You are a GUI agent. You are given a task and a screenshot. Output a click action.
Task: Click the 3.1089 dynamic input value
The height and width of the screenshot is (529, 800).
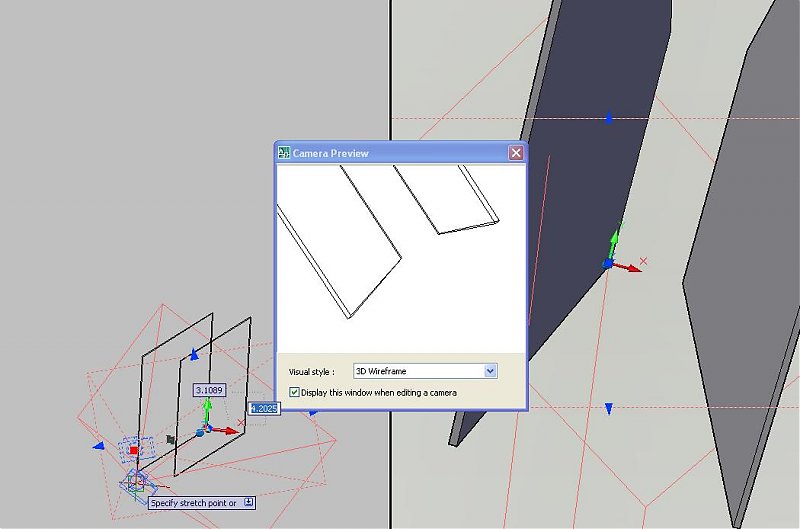coord(209,390)
